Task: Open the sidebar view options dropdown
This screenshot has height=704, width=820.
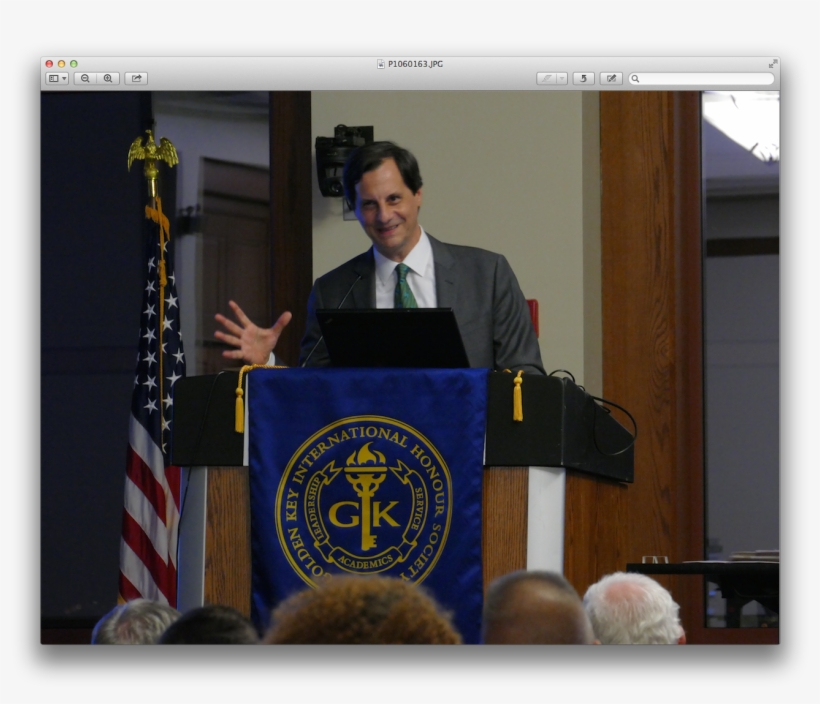Action: pyautogui.click(x=57, y=78)
